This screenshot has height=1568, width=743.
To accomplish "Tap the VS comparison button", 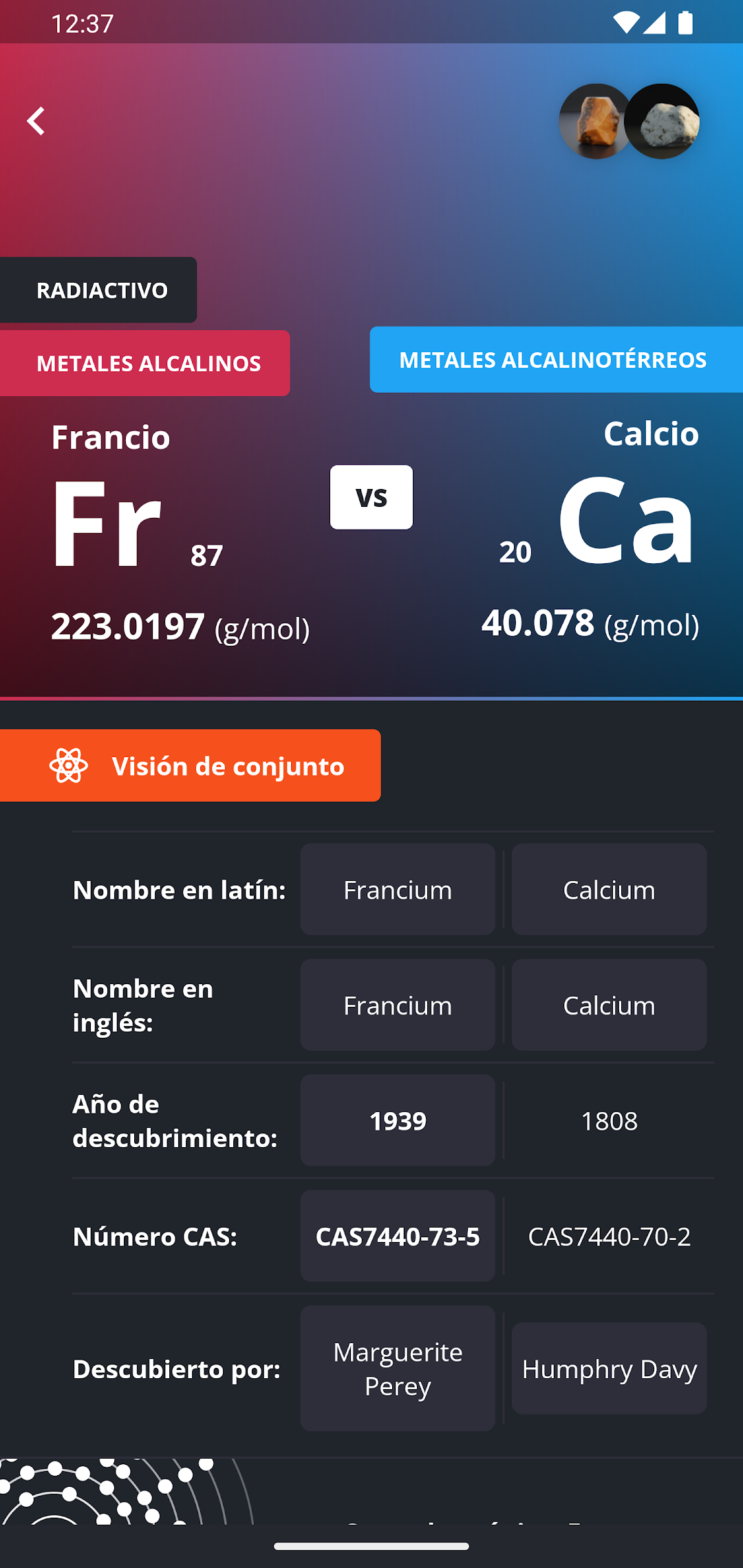I will tap(371, 497).
